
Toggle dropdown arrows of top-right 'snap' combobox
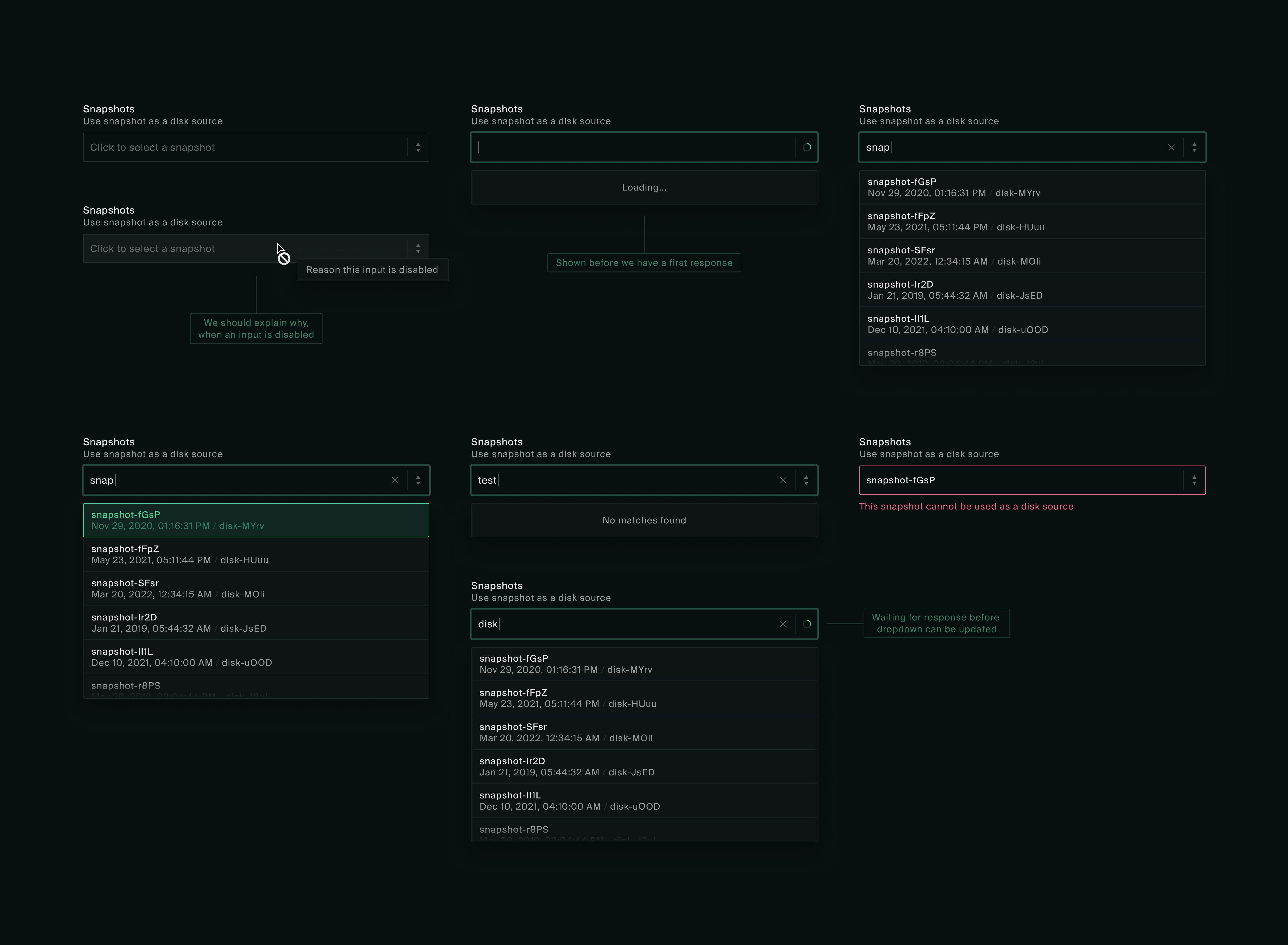coord(1194,147)
